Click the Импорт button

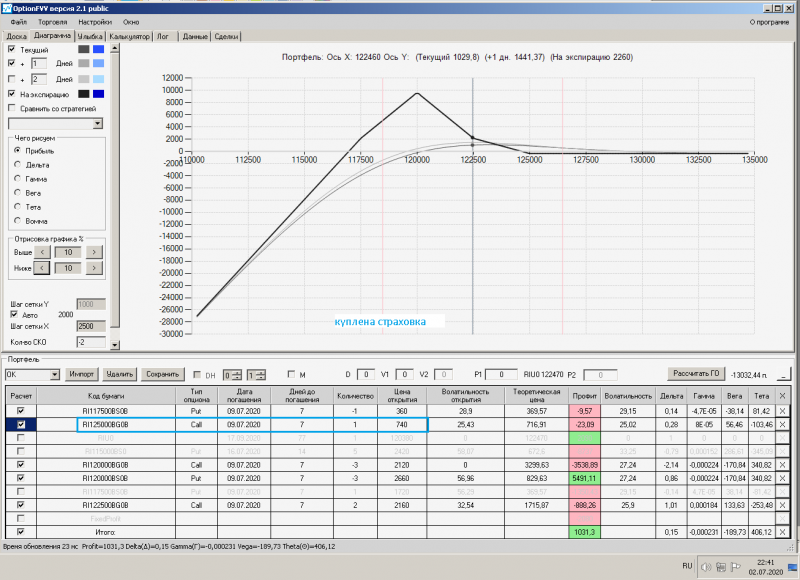coord(82,374)
